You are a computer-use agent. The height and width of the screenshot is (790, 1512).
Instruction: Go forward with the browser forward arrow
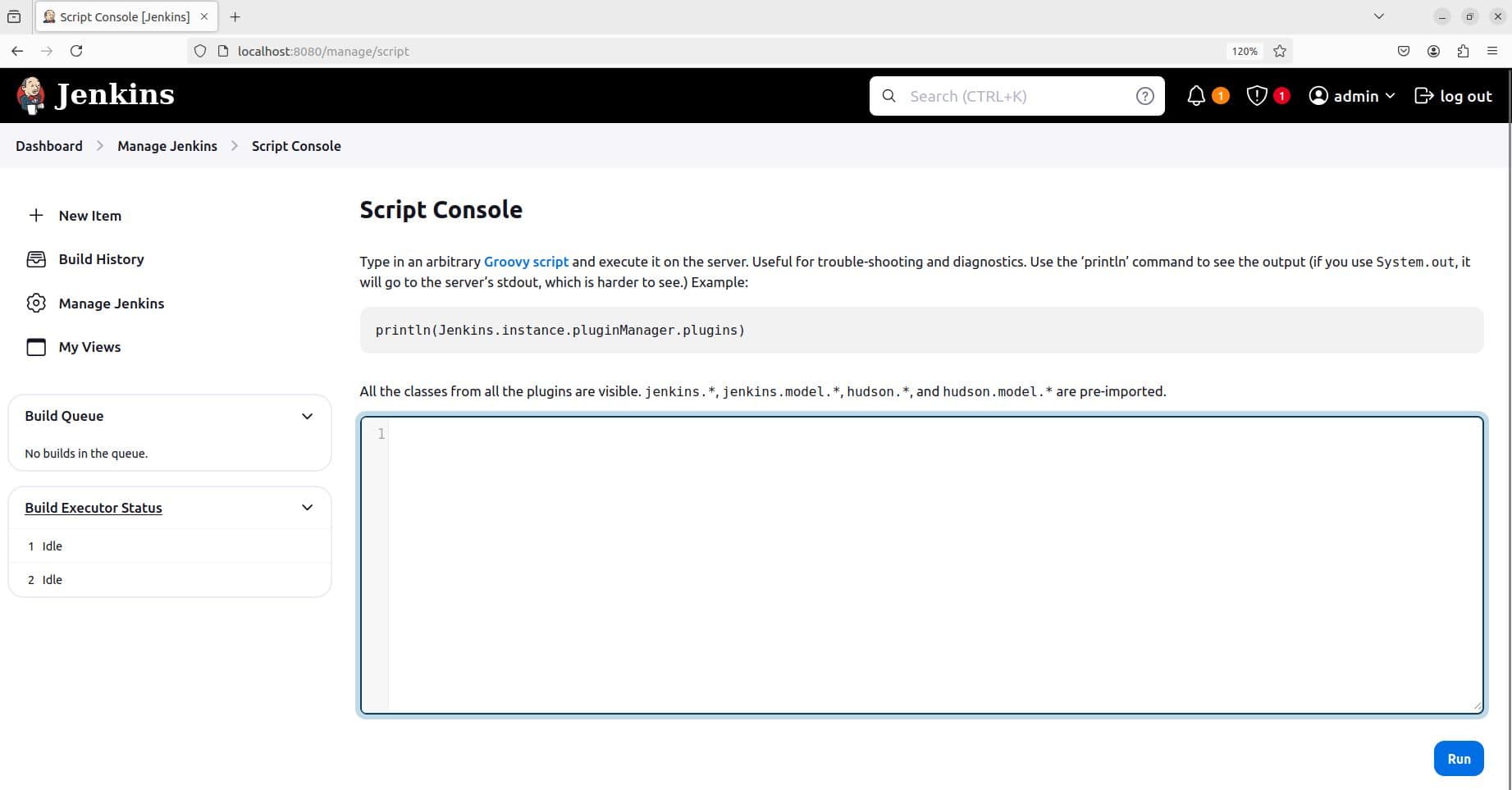47,51
